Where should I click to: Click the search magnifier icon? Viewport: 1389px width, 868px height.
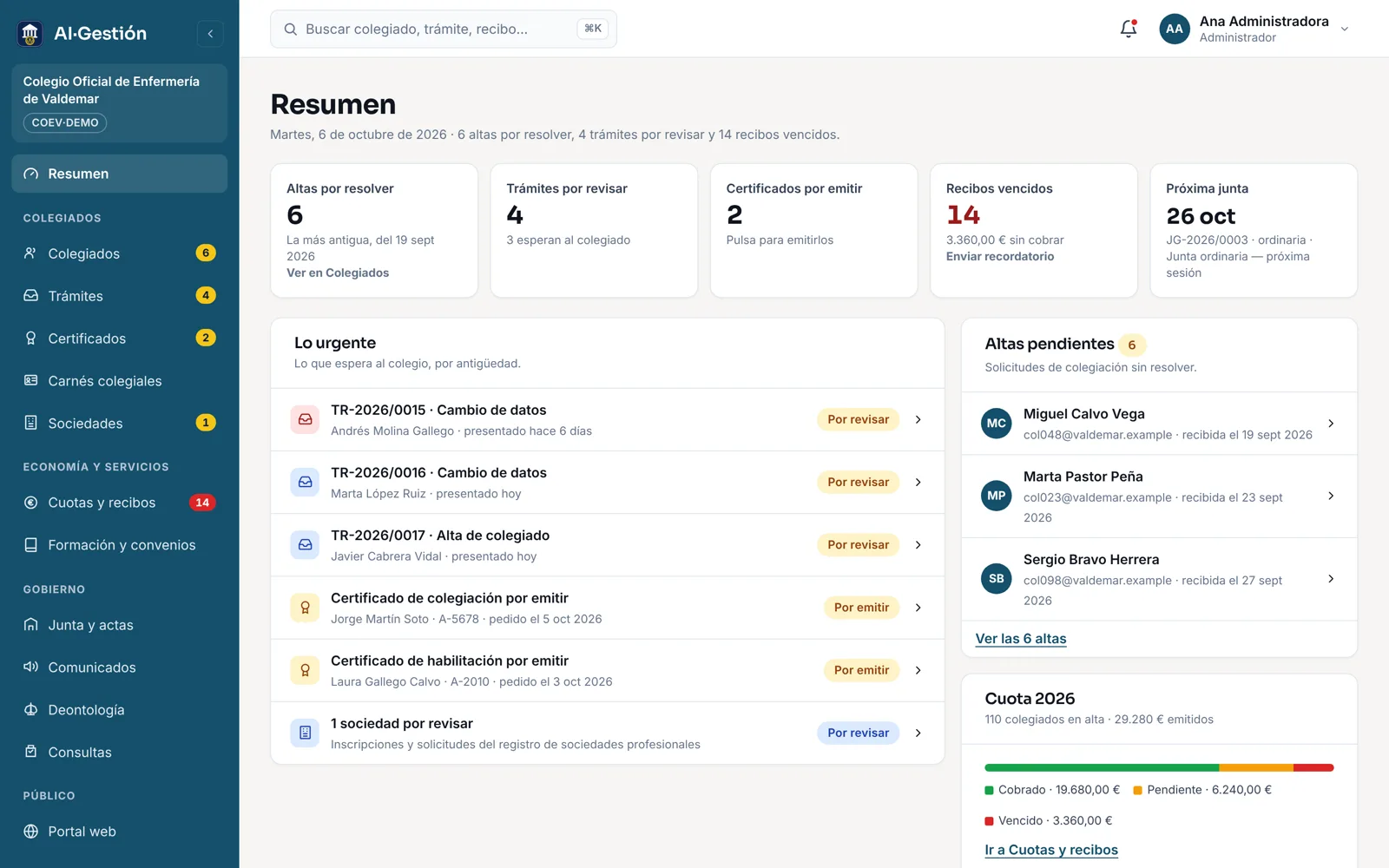[291, 29]
